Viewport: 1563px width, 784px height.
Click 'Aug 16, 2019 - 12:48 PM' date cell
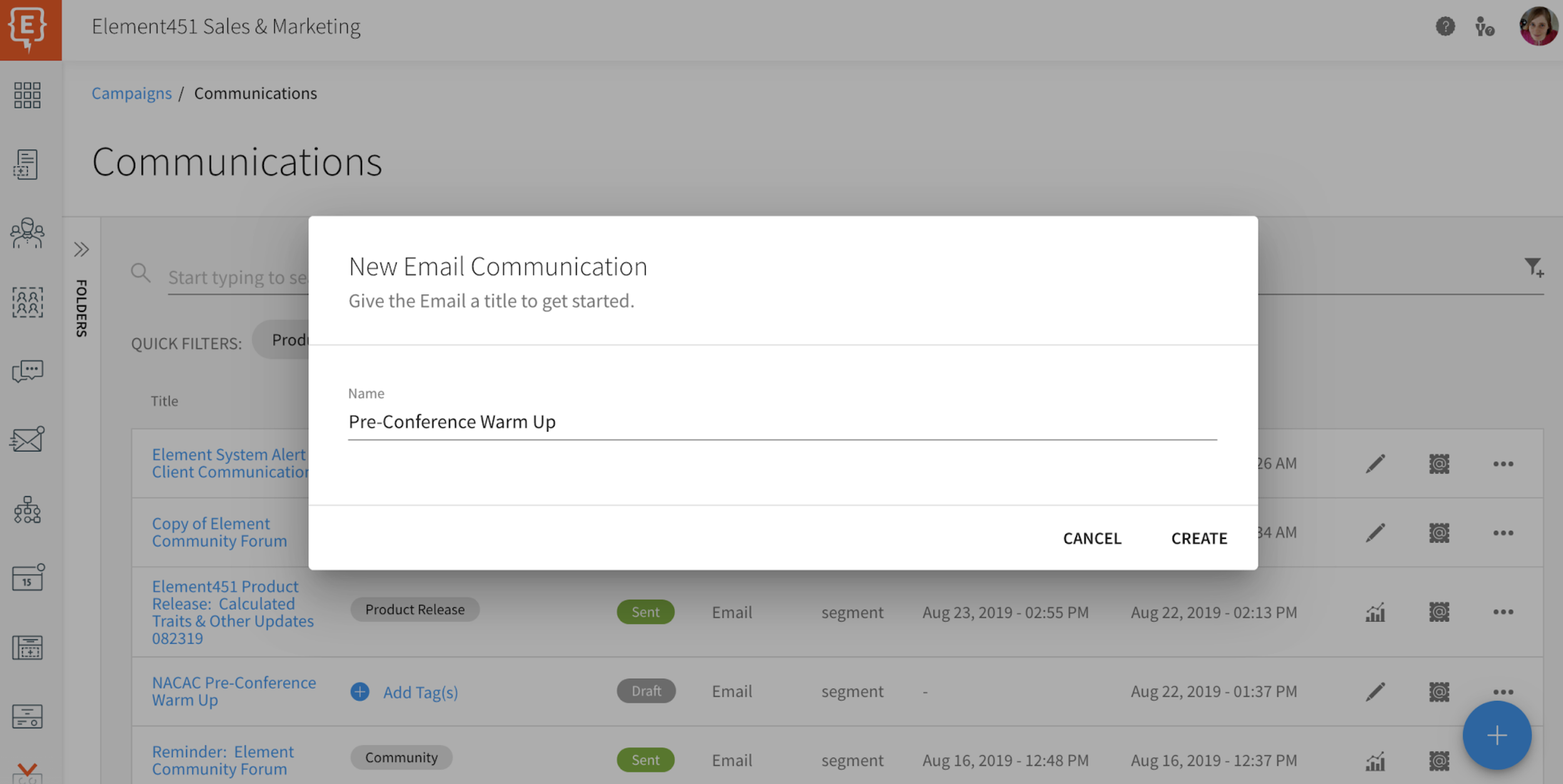pyautogui.click(x=1005, y=761)
